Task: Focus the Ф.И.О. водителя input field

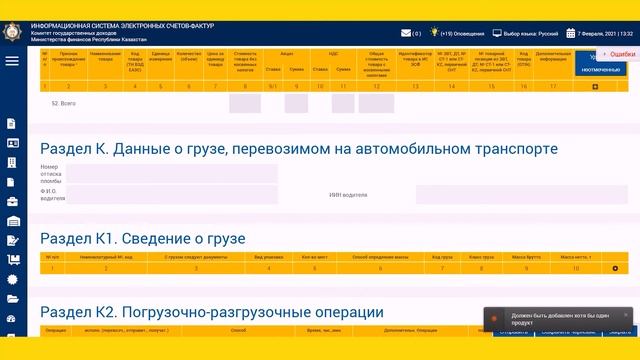Action: [172, 195]
